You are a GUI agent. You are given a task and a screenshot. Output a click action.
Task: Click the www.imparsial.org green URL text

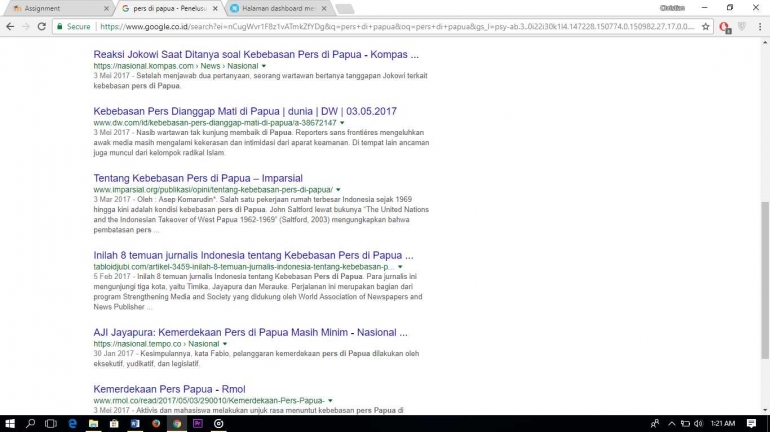click(213, 190)
